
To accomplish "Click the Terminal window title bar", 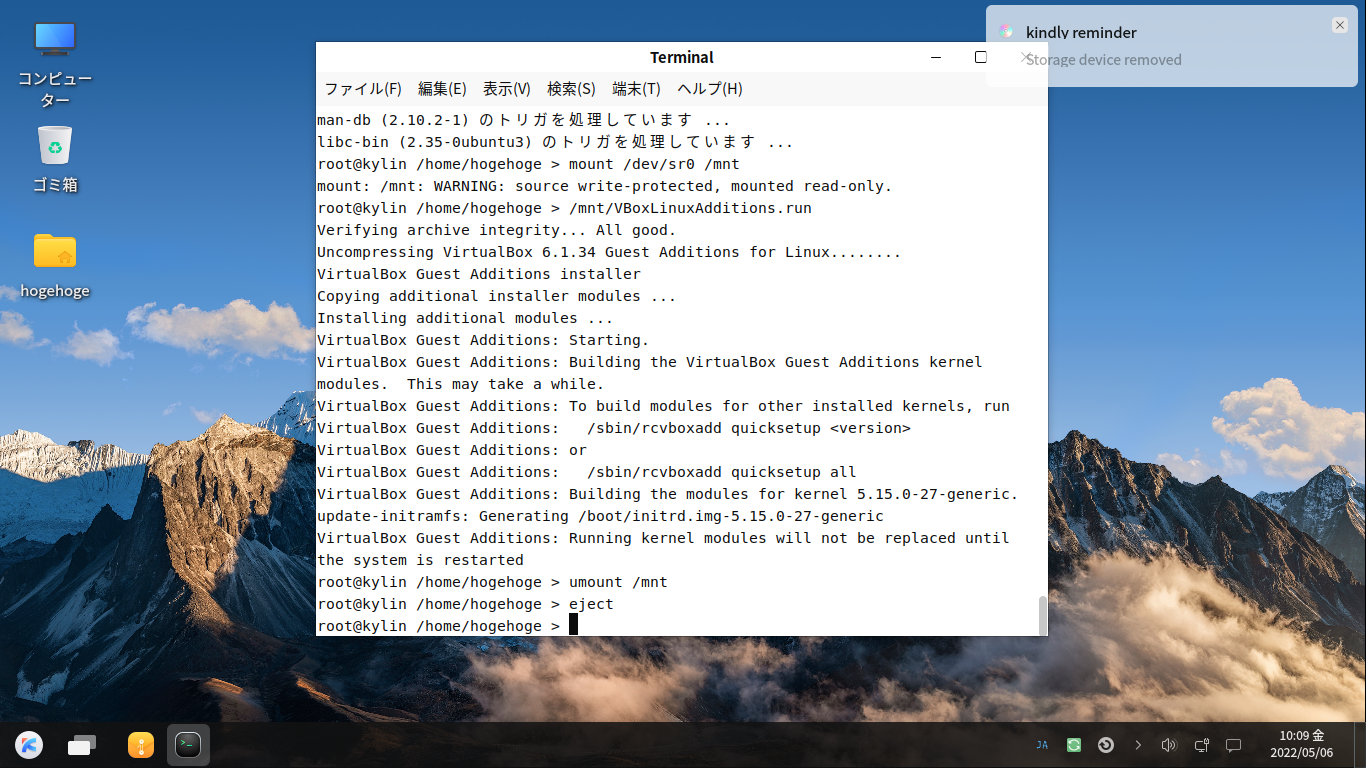I will (x=682, y=57).
